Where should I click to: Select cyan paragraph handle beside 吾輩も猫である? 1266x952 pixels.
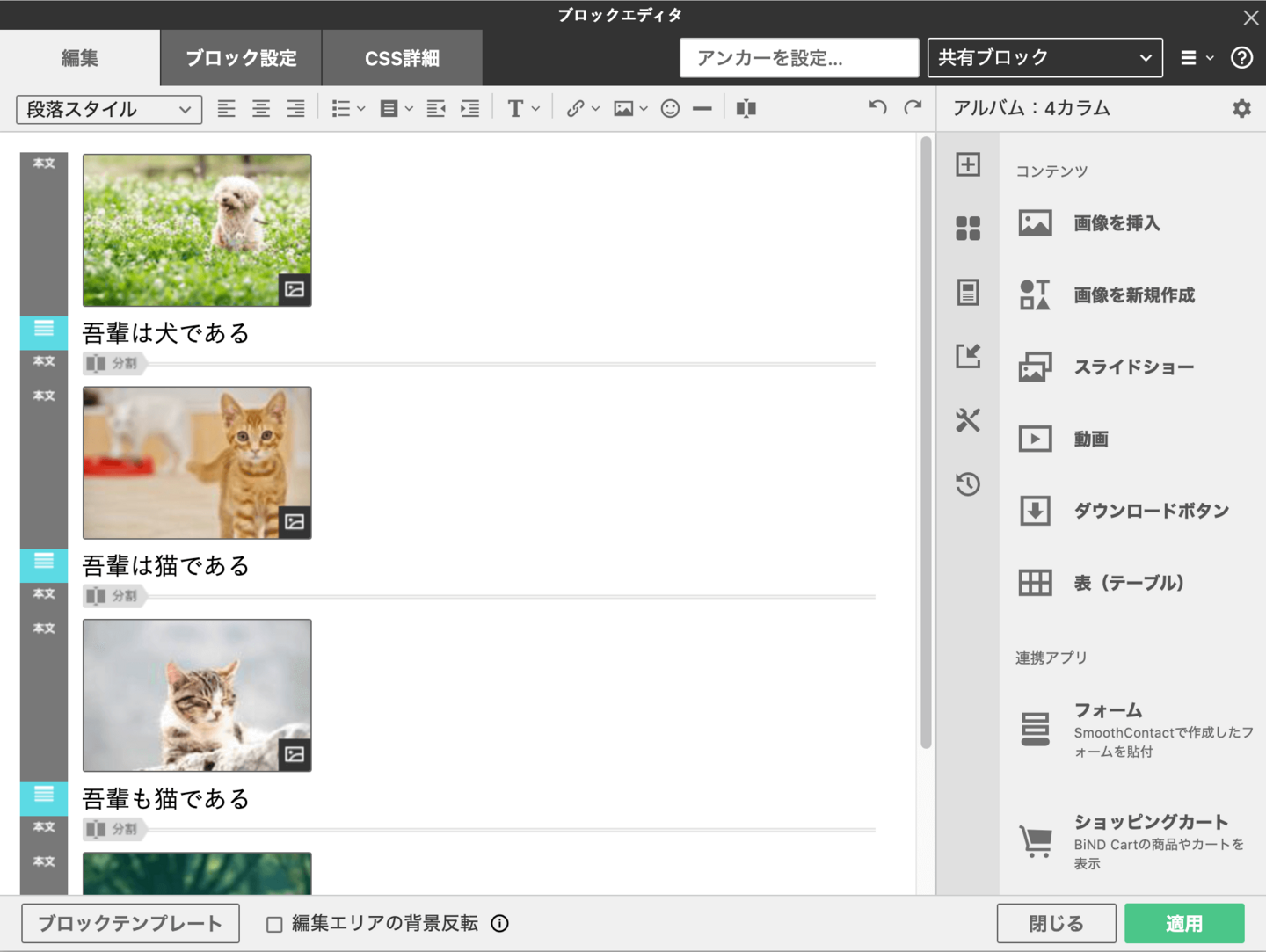click(x=44, y=798)
